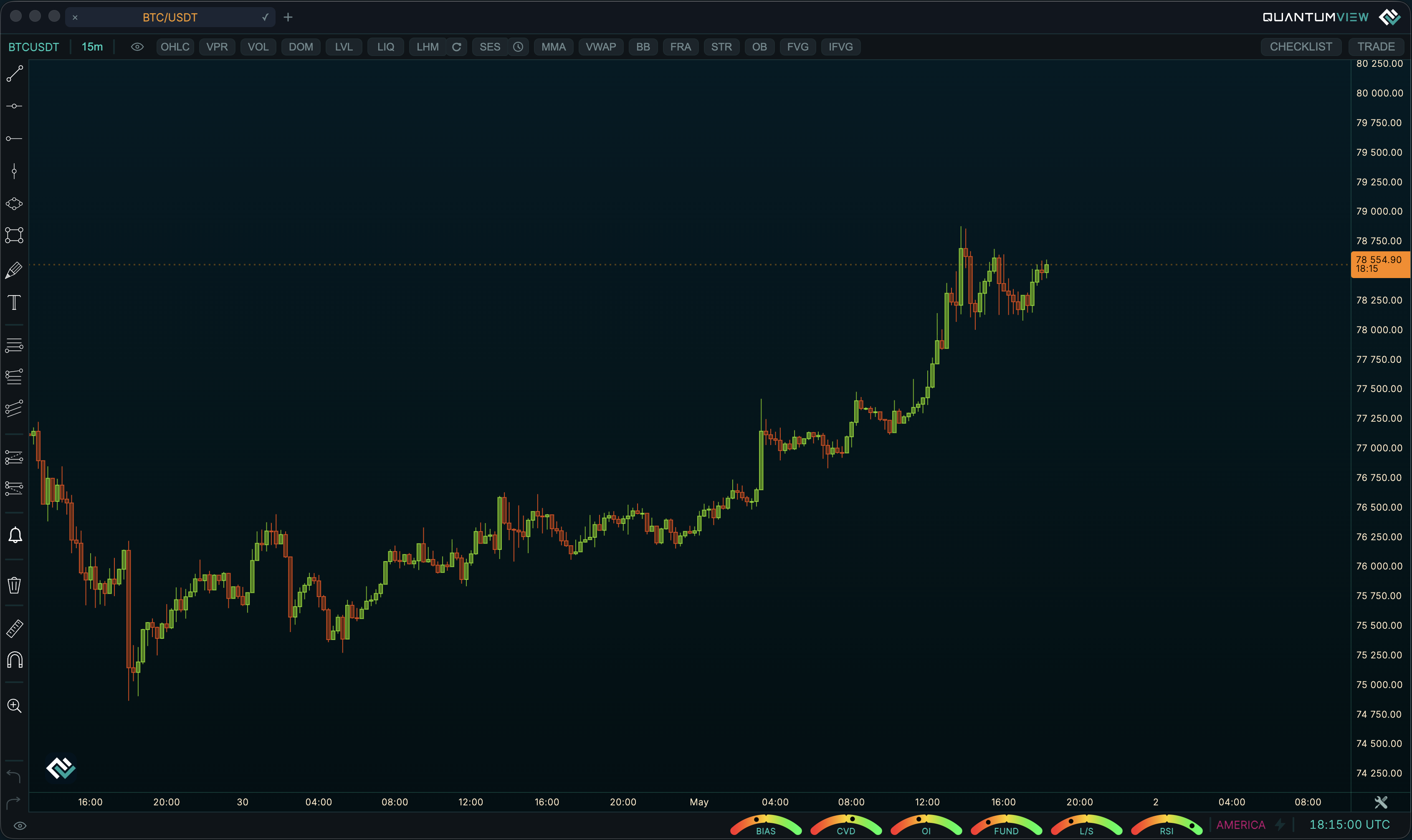Screen dimensions: 1412x840
Task: Toggle the LHM heatmap indicator
Action: coord(428,47)
